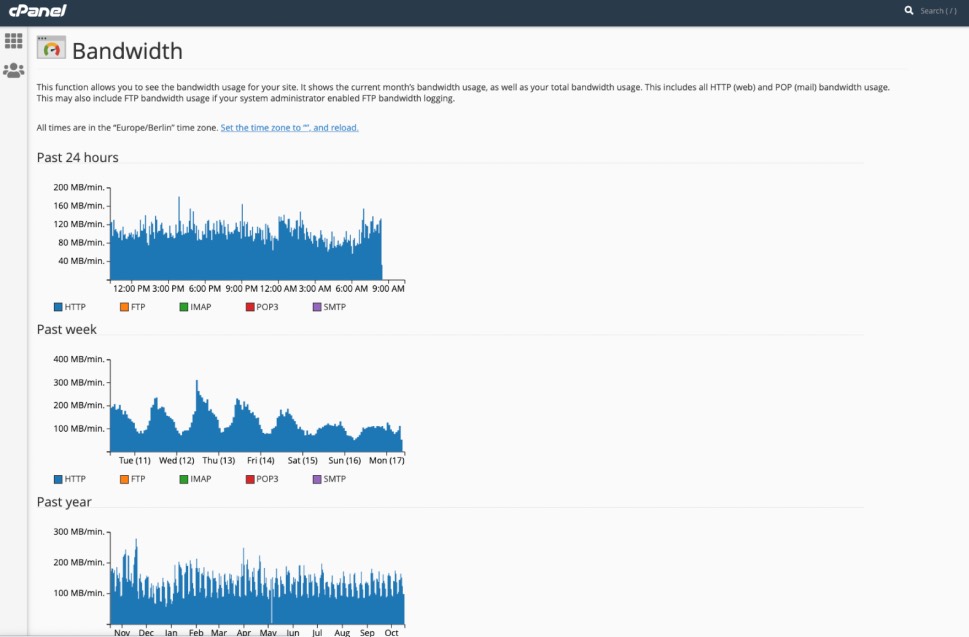
Task: Click the green IMAP swatch under Past 24 hours
Action: click(184, 306)
